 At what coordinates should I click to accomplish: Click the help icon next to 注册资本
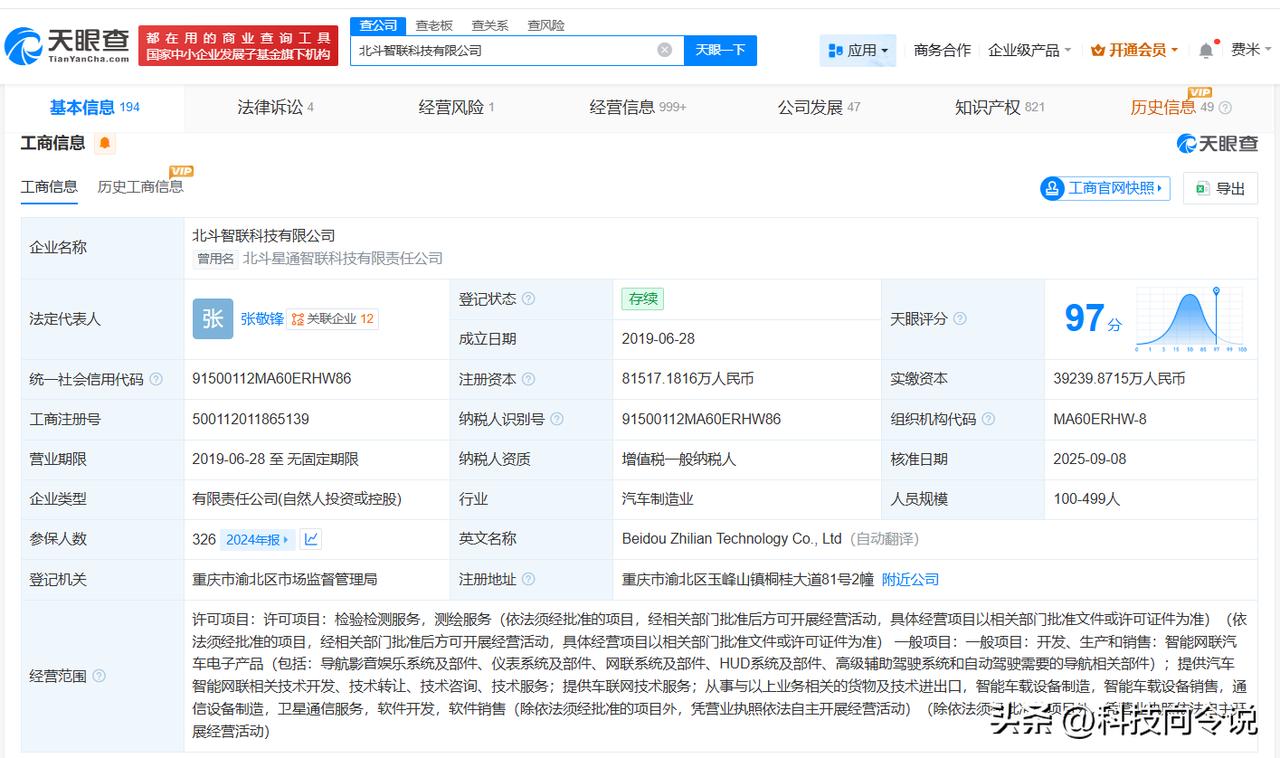(x=528, y=379)
